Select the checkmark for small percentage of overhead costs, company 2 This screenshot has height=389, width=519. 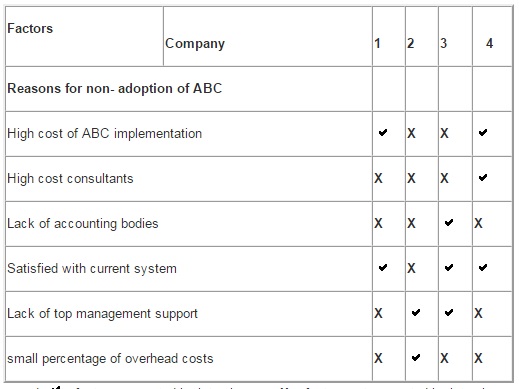tap(416, 358)
